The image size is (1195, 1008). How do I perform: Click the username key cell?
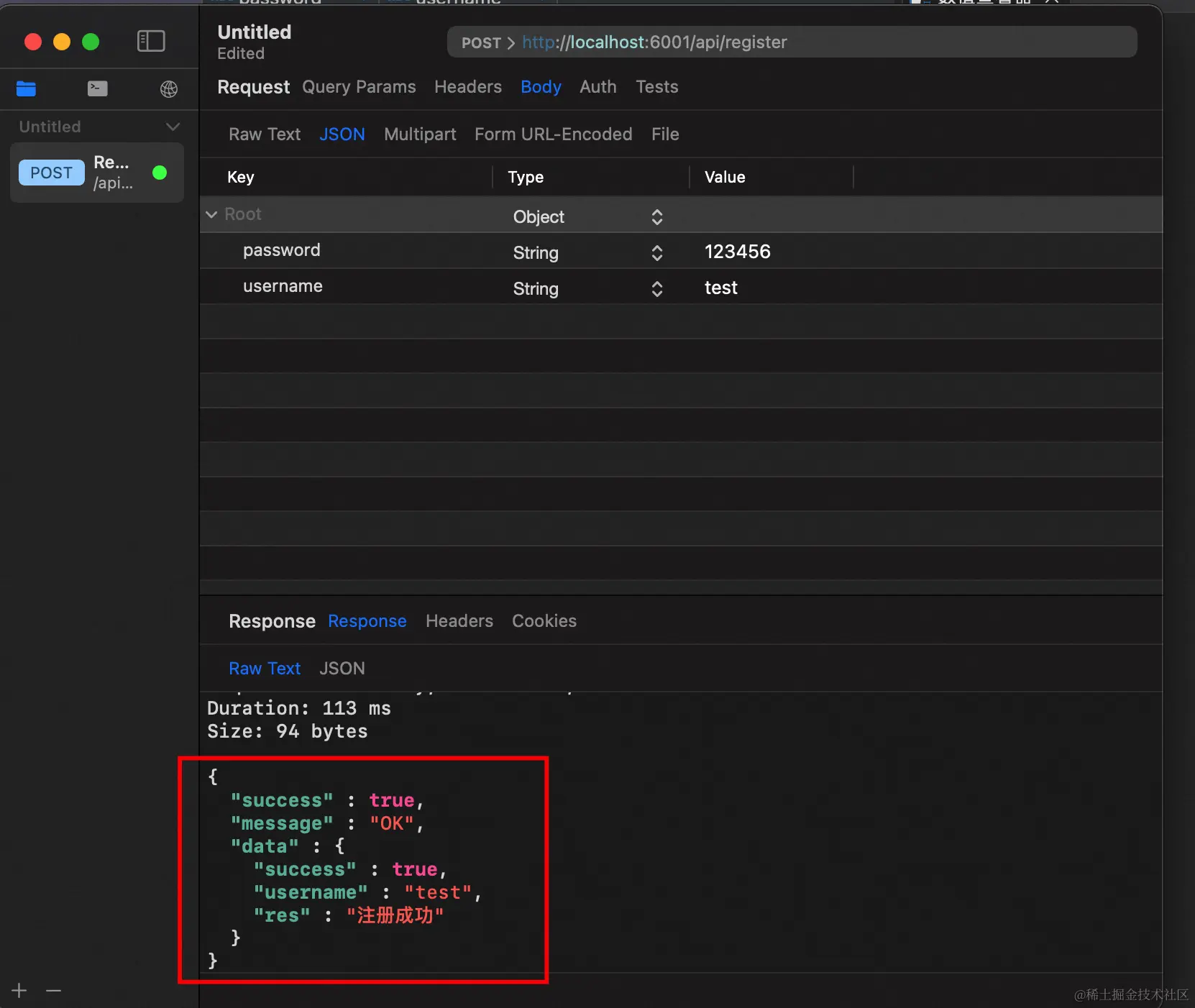click(x=283, y=286)
